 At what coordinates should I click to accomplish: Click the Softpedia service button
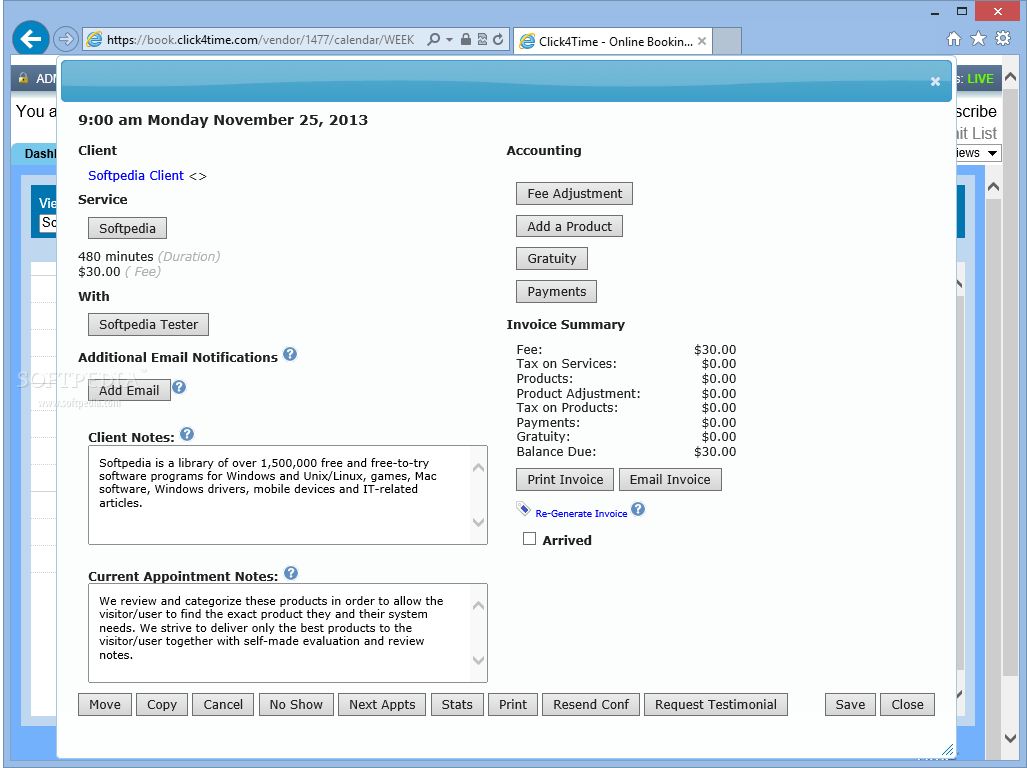tap(127, 229)
